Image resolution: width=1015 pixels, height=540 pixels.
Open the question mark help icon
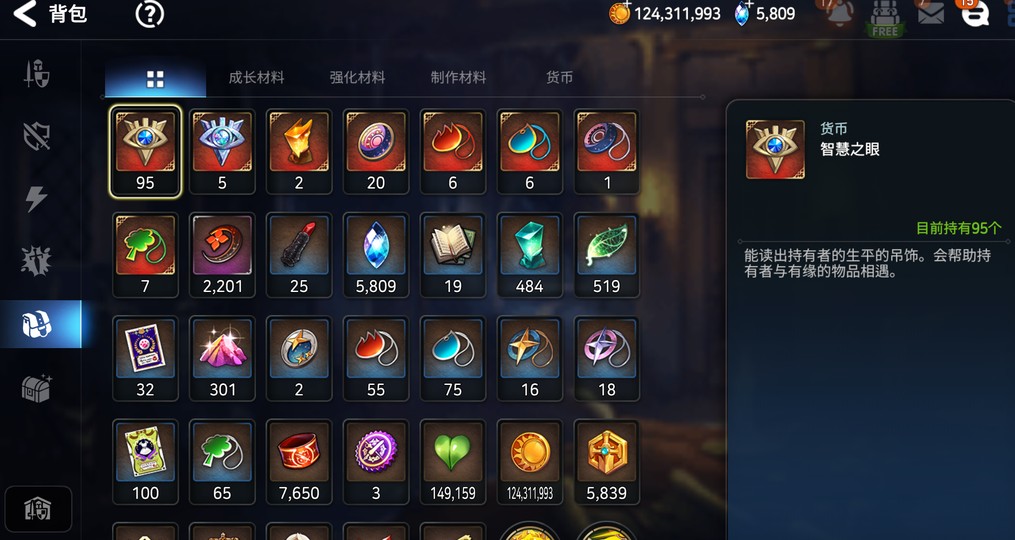pyautogui.click(x=150, y=14)
